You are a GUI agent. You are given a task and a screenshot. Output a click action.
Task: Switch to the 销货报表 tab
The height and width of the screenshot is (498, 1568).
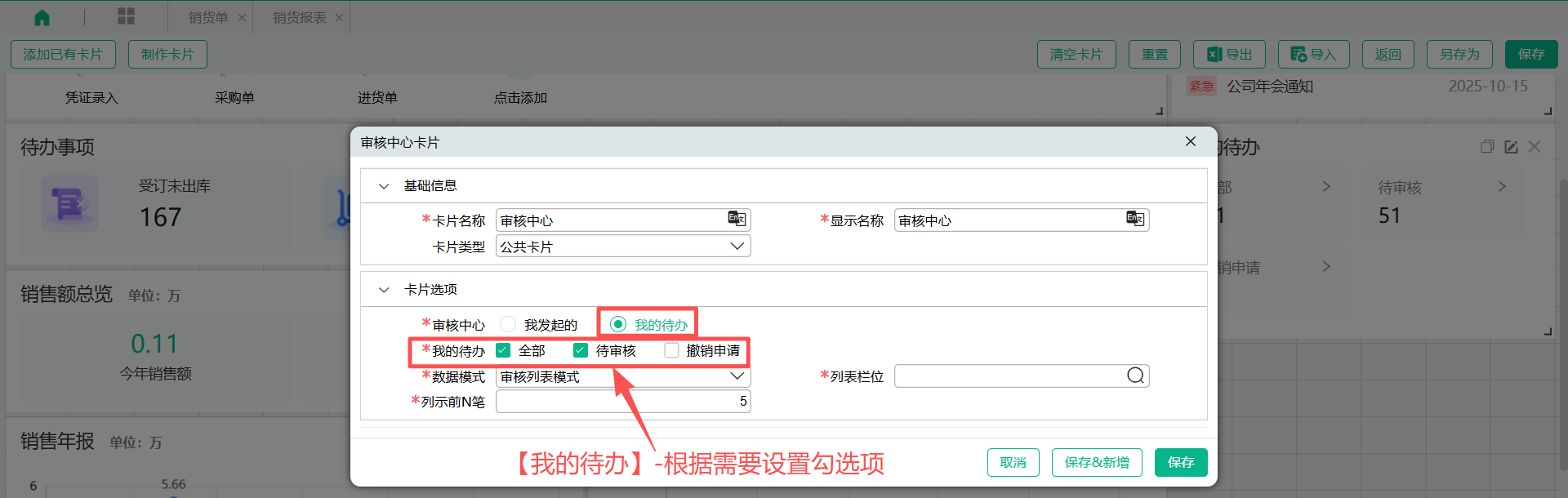tap(299, 18)
